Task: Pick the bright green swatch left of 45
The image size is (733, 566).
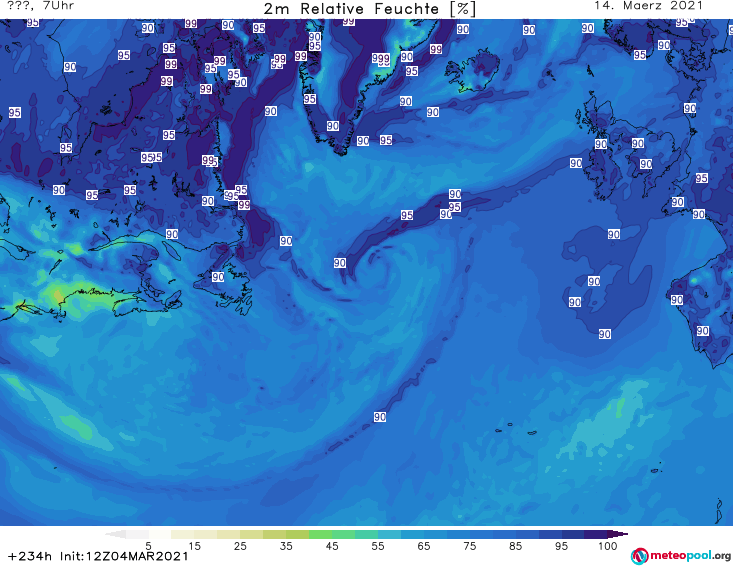Action: click(320, 534)
